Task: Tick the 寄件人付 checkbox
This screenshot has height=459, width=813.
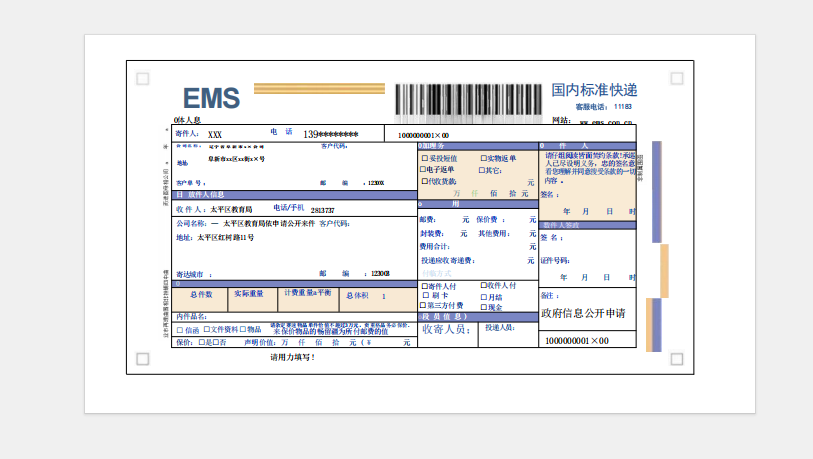Action: (x=425, y=286)
